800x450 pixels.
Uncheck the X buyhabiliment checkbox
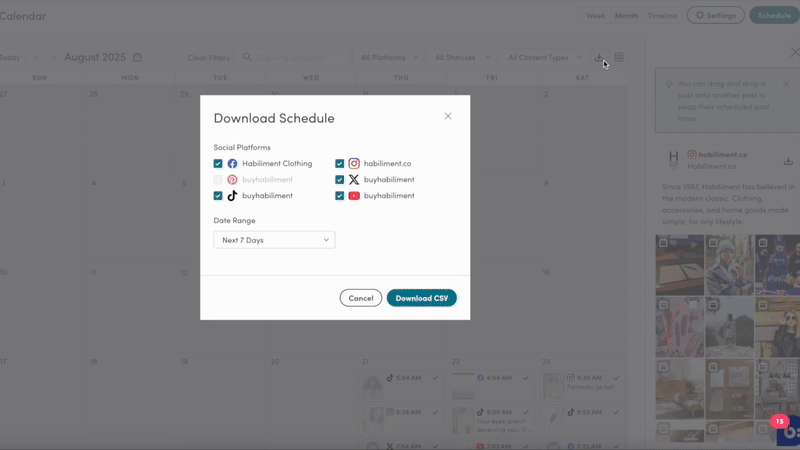[339, 180]
